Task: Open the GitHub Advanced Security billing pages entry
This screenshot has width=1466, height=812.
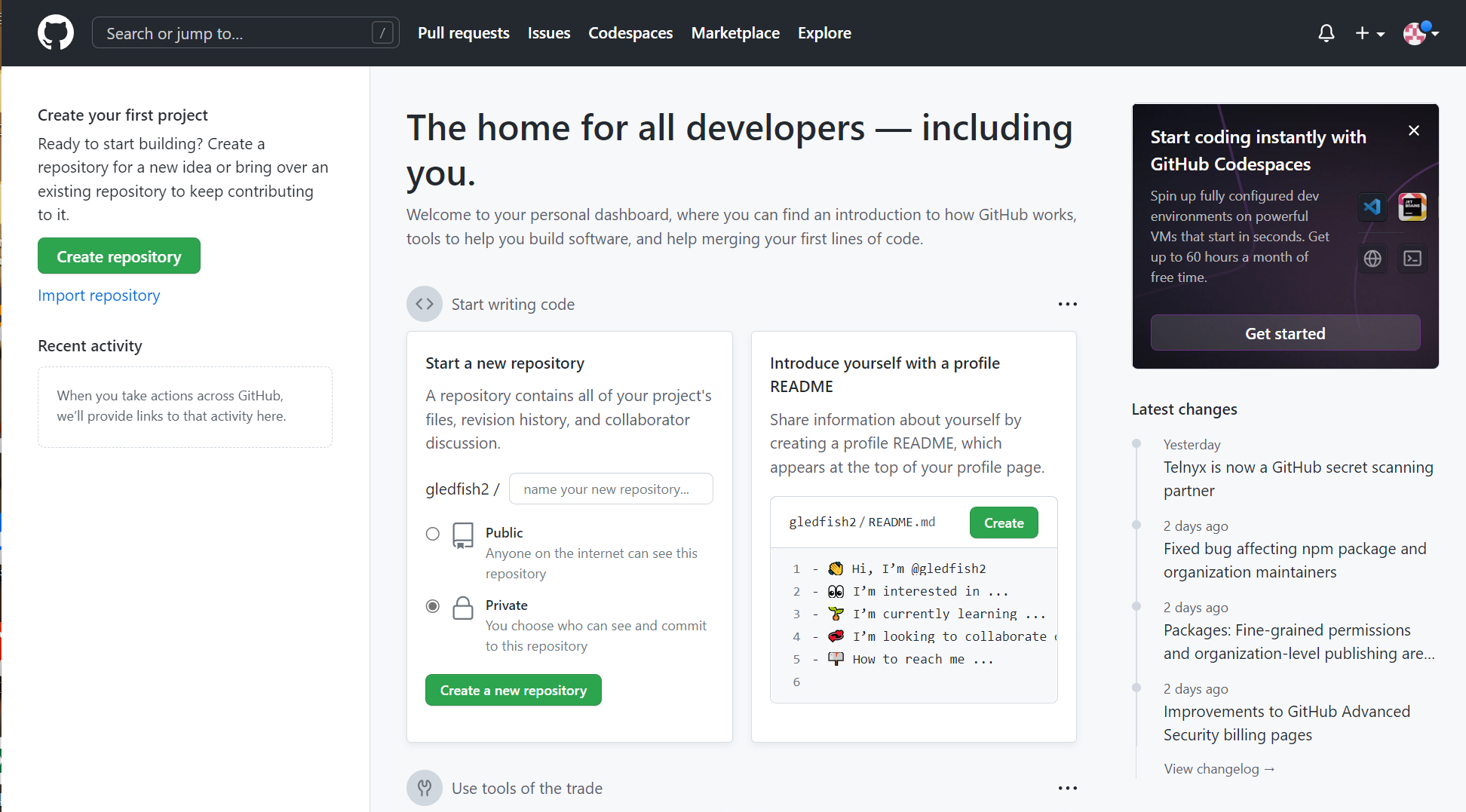Action: [x=1287, y=724]
